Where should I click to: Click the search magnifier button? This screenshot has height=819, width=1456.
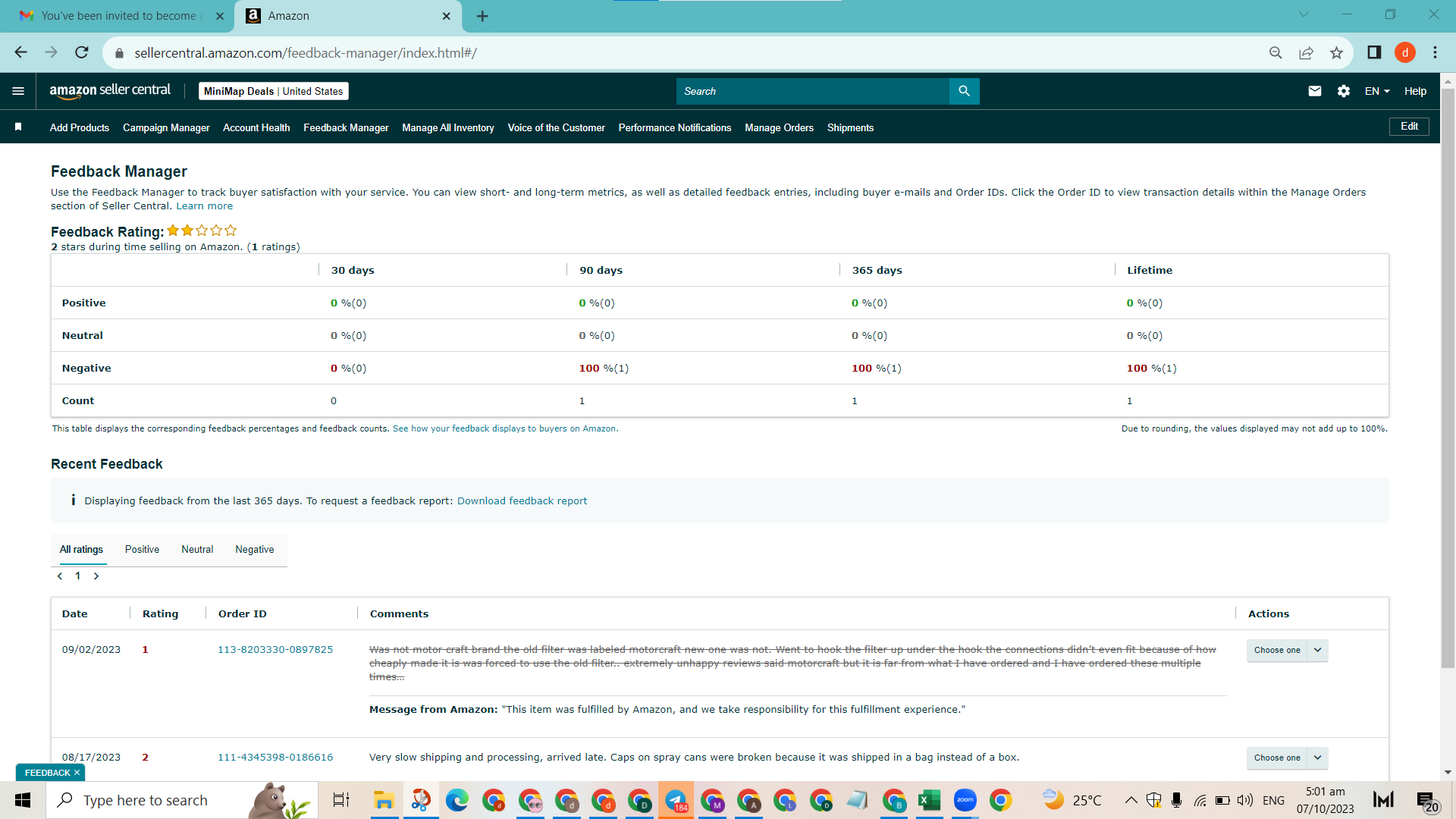tap(964, 91)
